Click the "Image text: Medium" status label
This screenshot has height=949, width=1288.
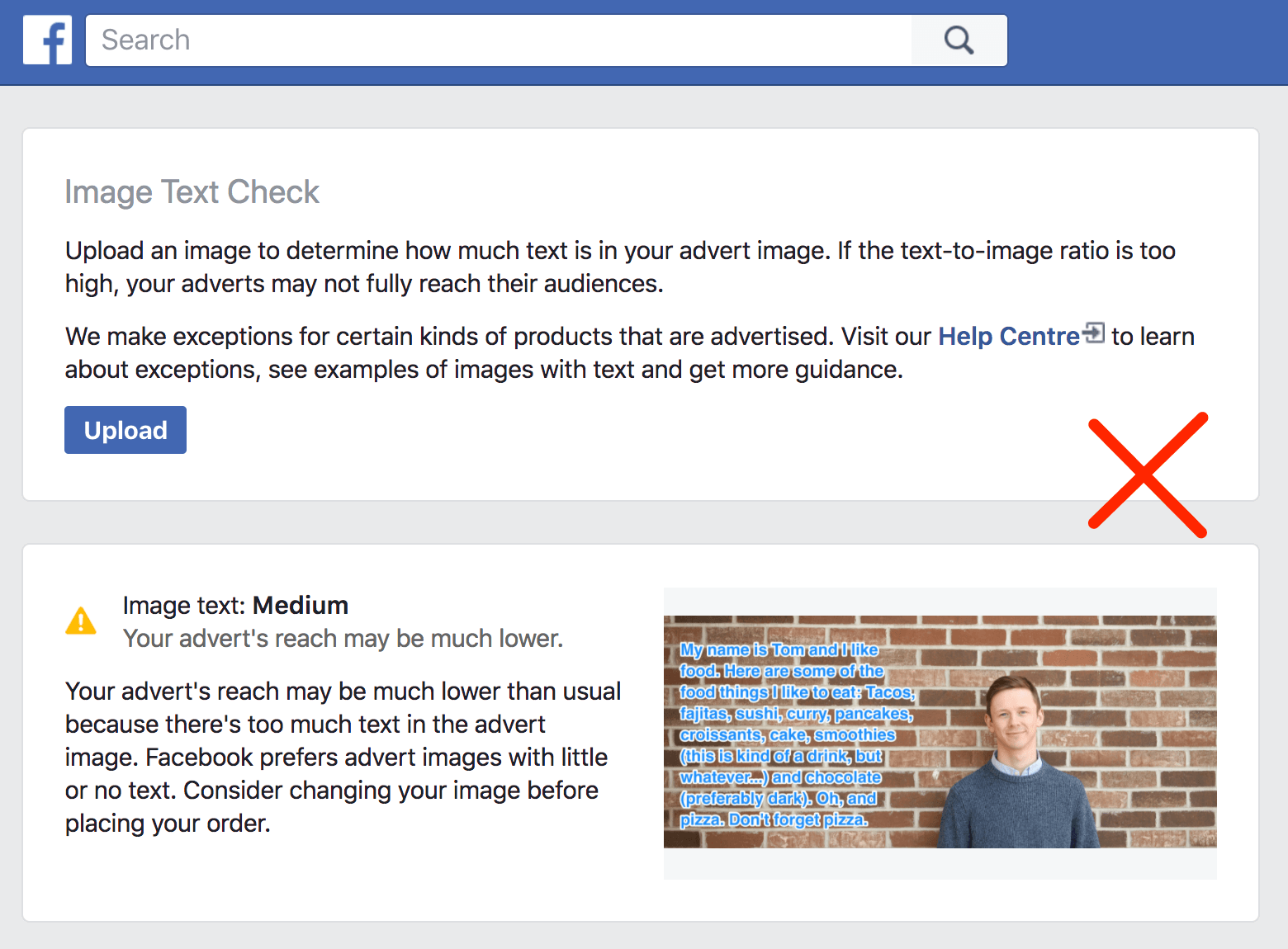click(235, 605)
